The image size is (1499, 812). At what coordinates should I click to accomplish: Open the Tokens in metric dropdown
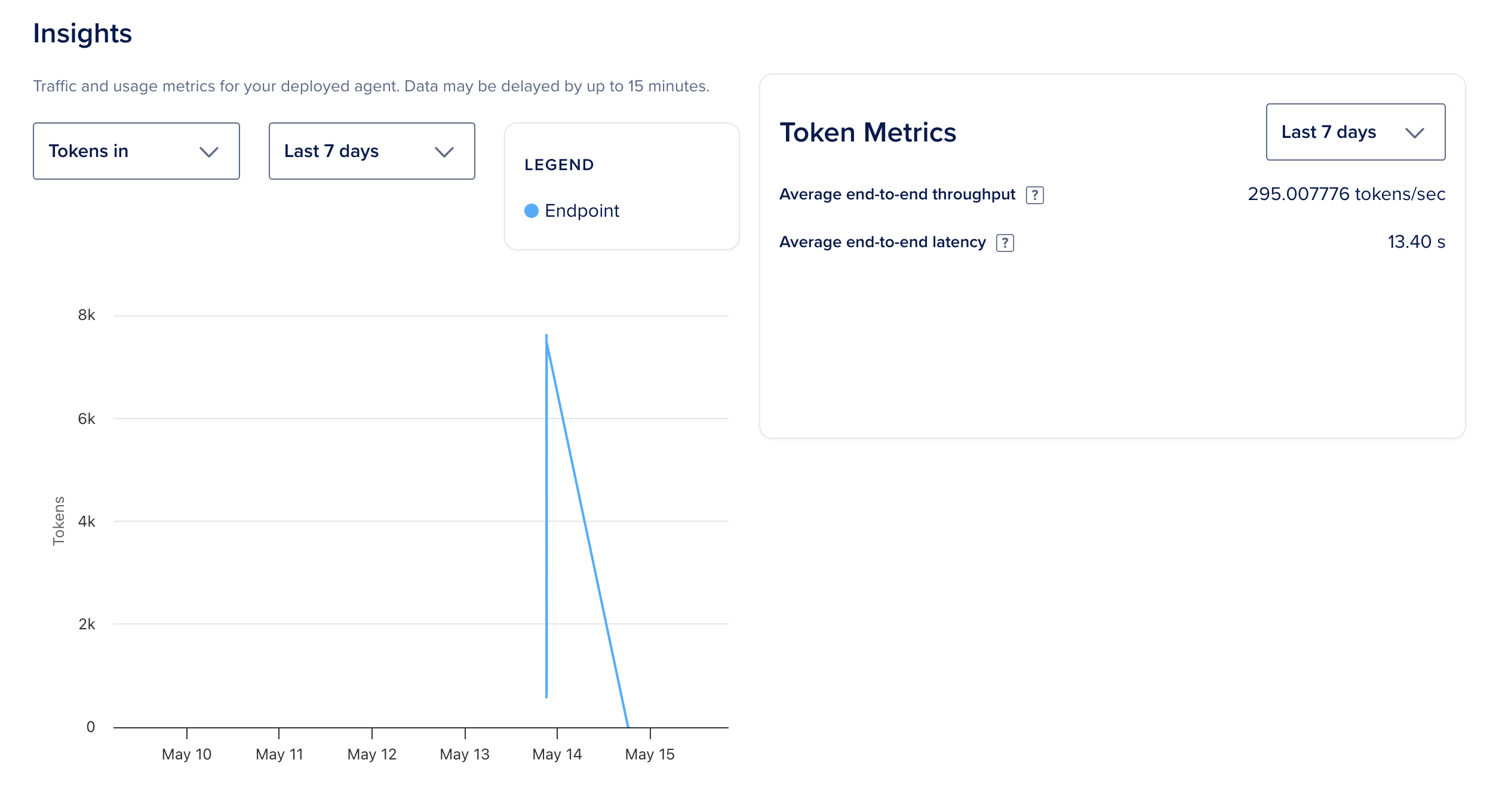coord(136,151)
